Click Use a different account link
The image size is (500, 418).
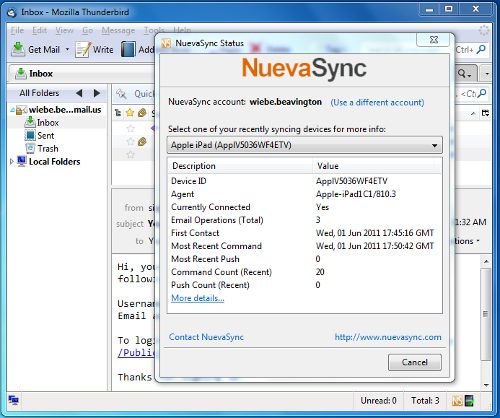coord(377,102)
